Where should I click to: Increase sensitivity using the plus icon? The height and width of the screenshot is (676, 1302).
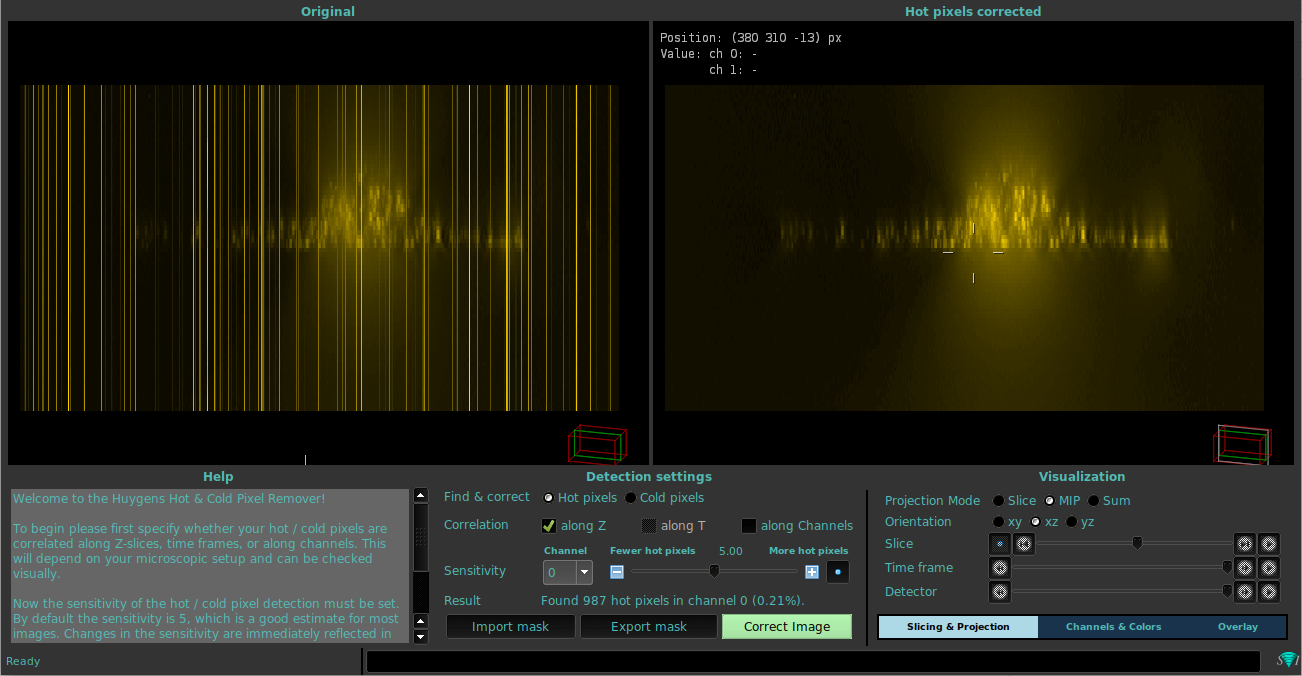click(x=812, y=571)
